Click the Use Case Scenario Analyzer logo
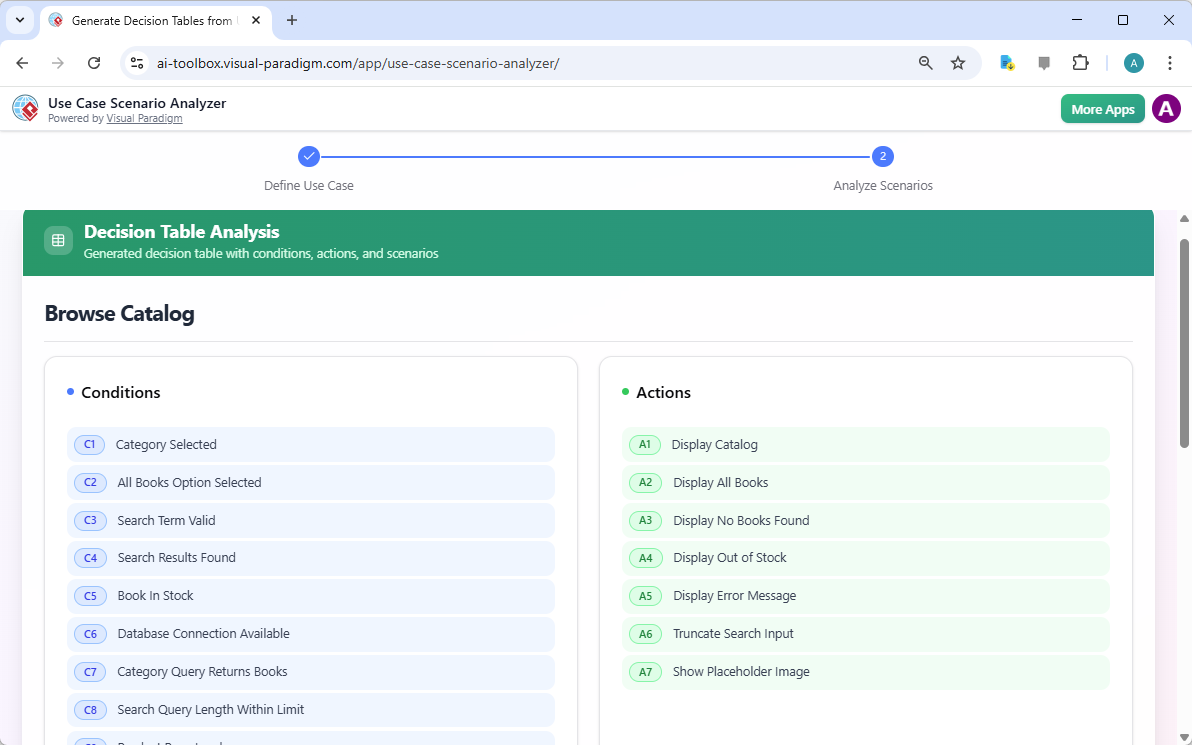The image size is (1192, 745). (25, 108)
